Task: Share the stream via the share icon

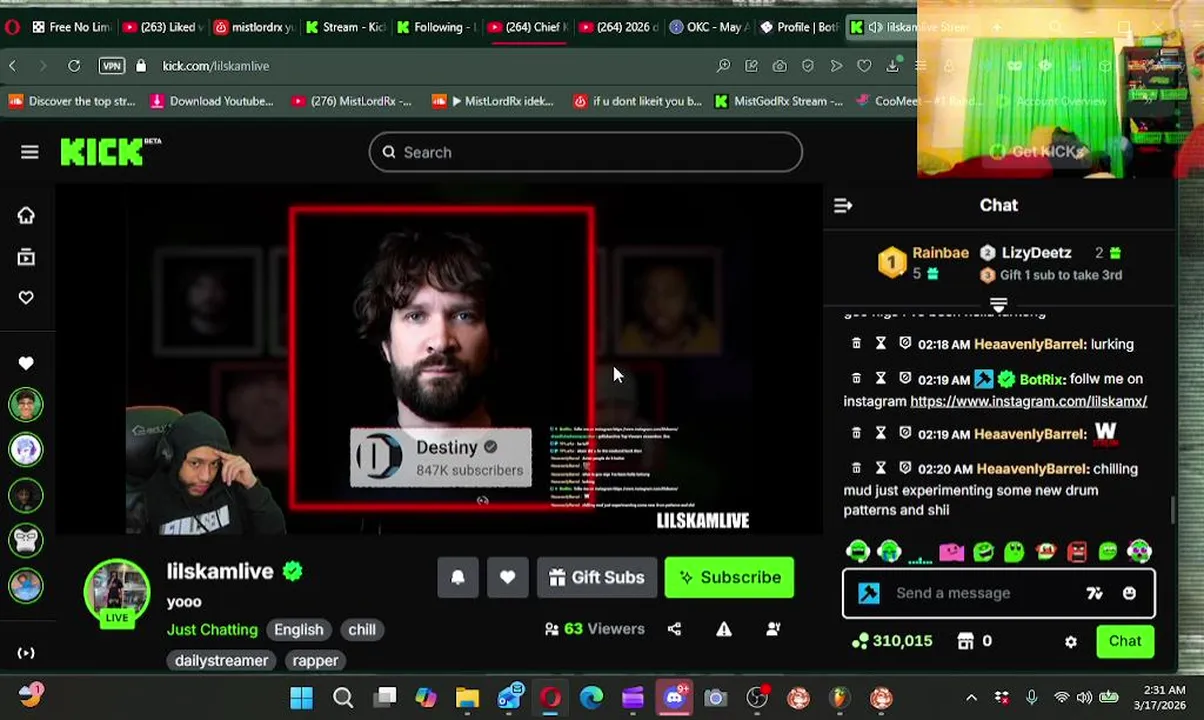Action: [674, 629]
